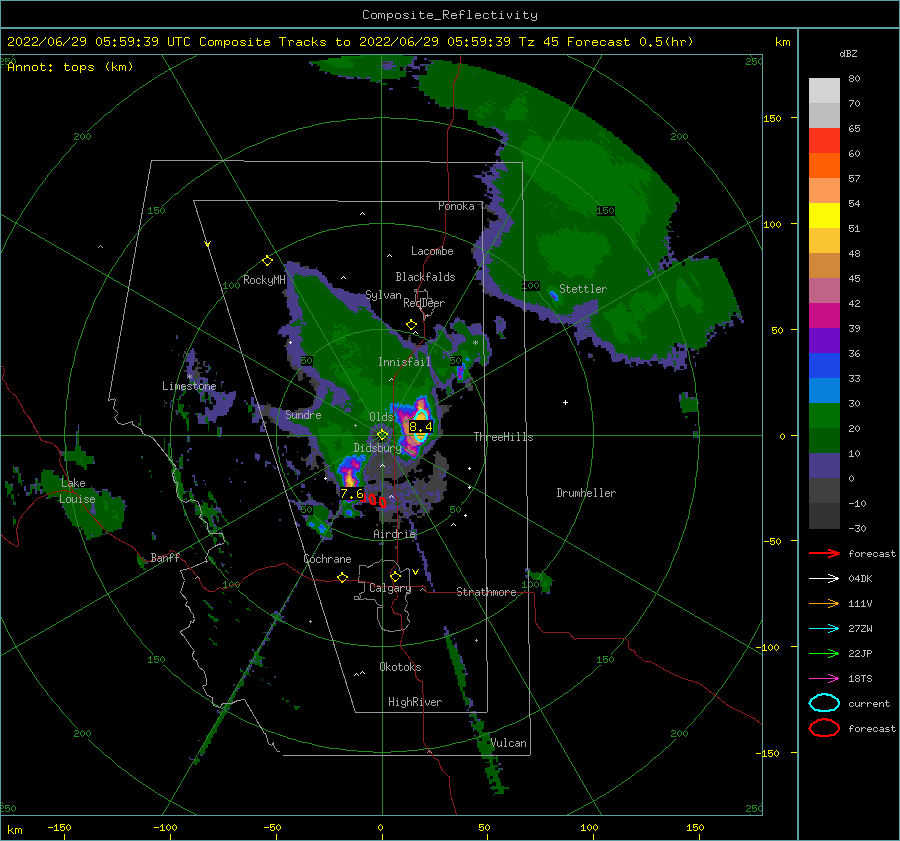Click the -150 tick on bottom axis
Image resolution: width=900 pixels, height=841 pixels.
click(x=59, y=827)
